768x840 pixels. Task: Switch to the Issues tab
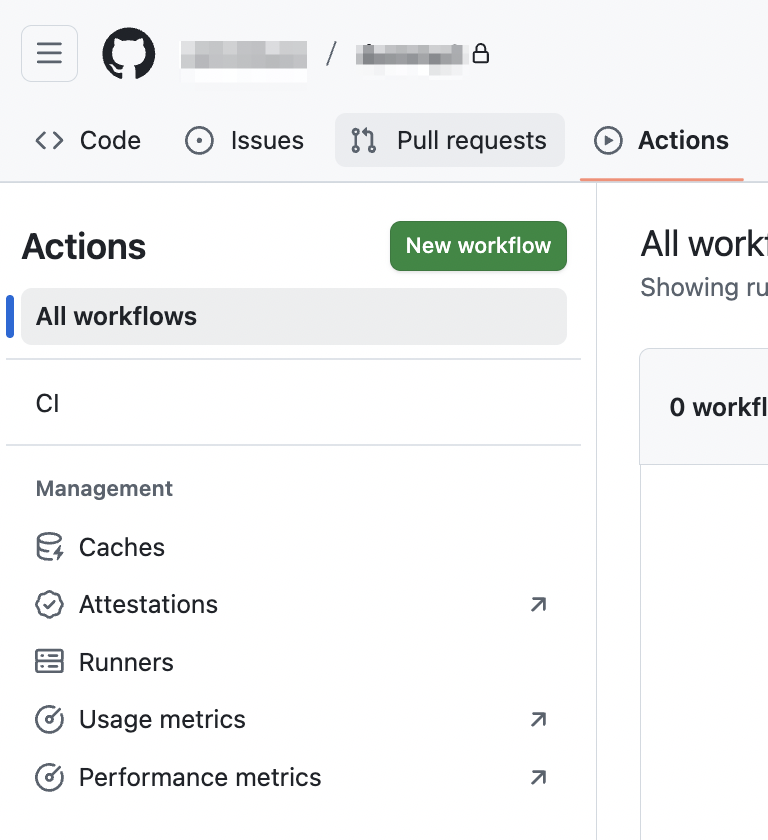(267, 141)
